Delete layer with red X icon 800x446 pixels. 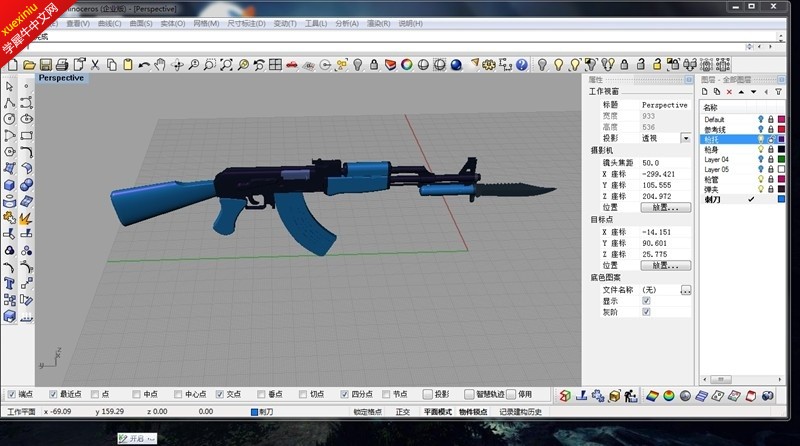coord(729,92)
